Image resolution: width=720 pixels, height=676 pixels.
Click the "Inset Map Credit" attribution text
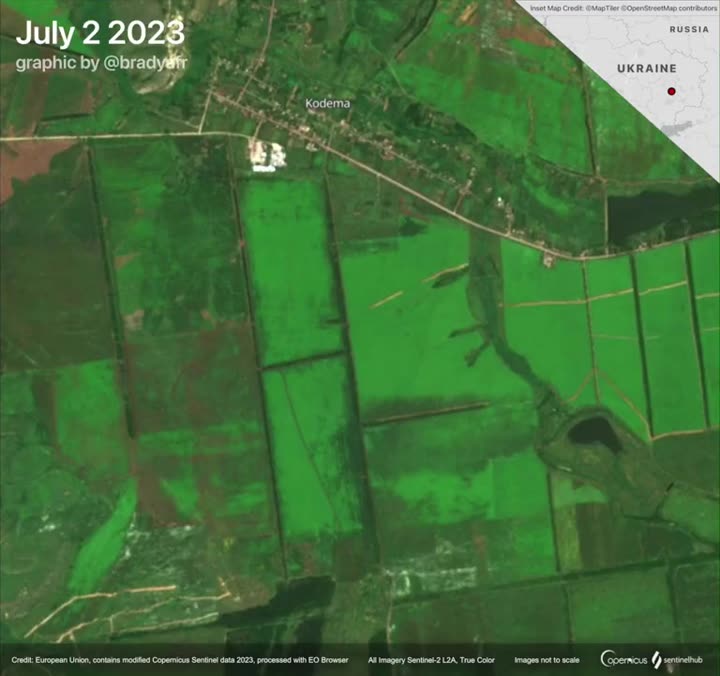click(x=623, y=8)
